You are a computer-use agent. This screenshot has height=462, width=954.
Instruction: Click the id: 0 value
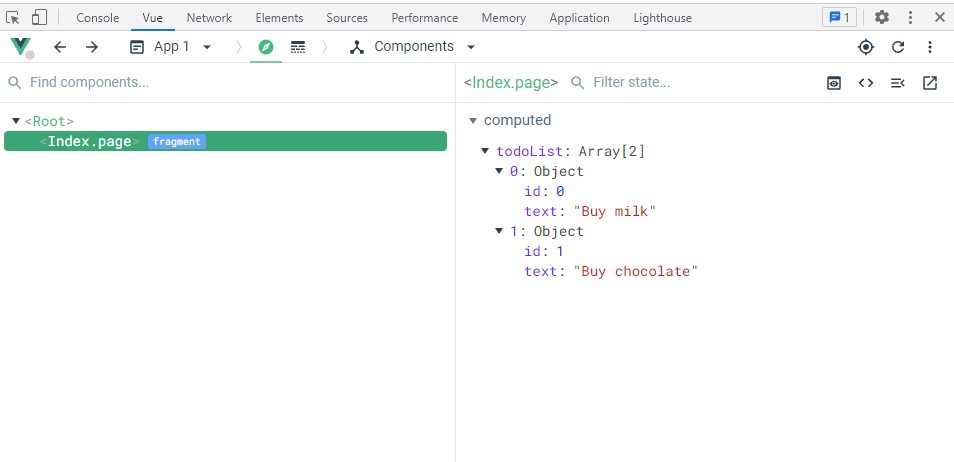click(560, 191)
